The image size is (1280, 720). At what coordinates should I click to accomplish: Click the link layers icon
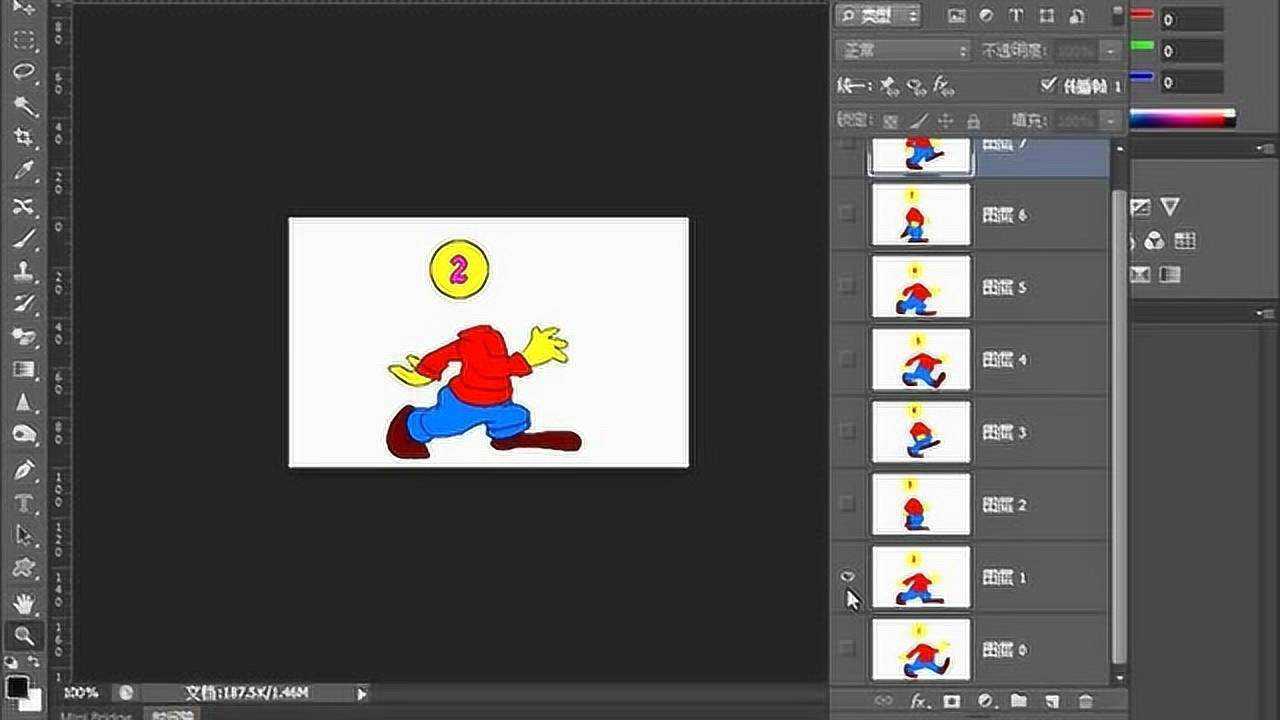(x=883, y=701)
